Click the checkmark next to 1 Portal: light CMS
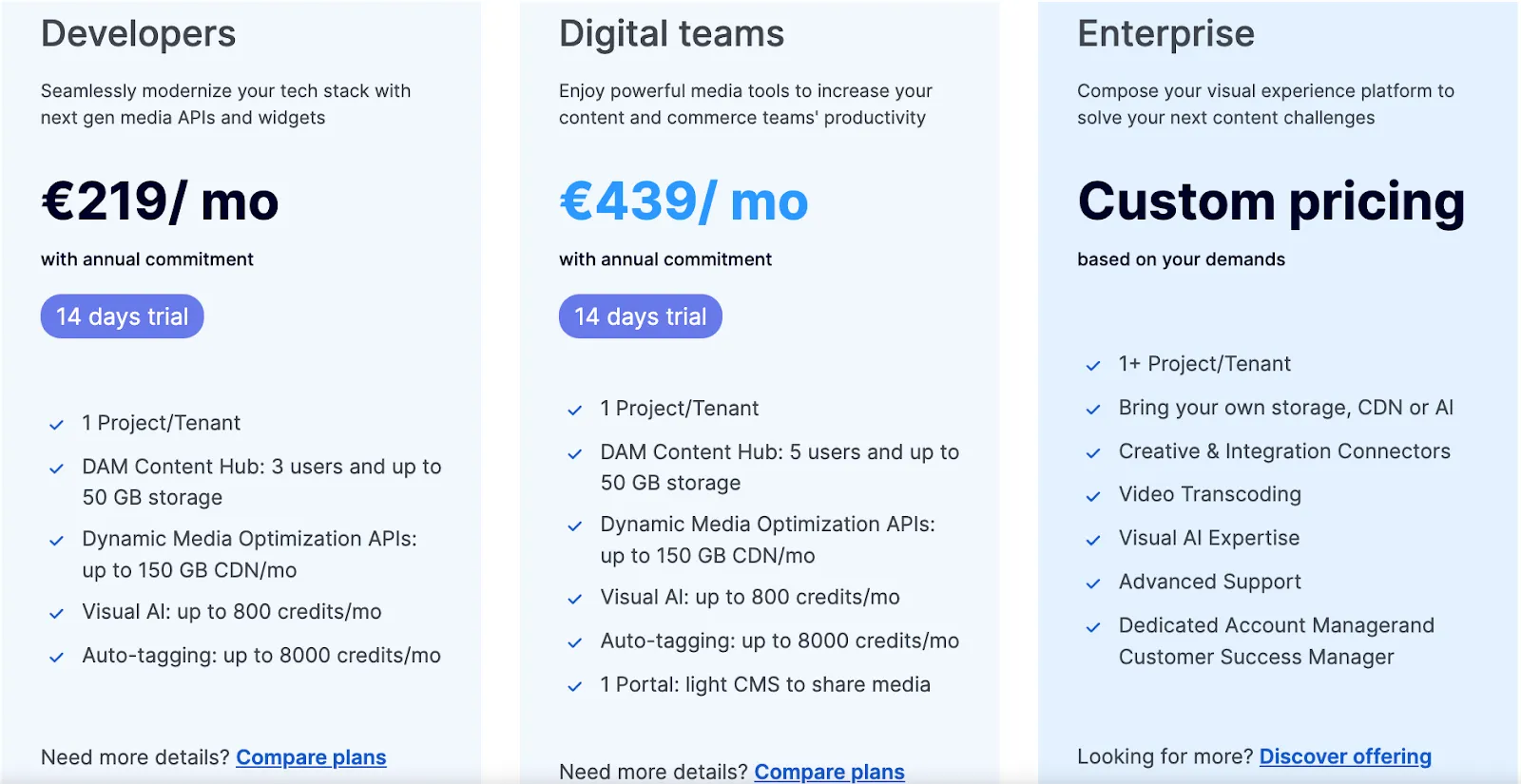 pyautogui.click(x=574, y=685)
